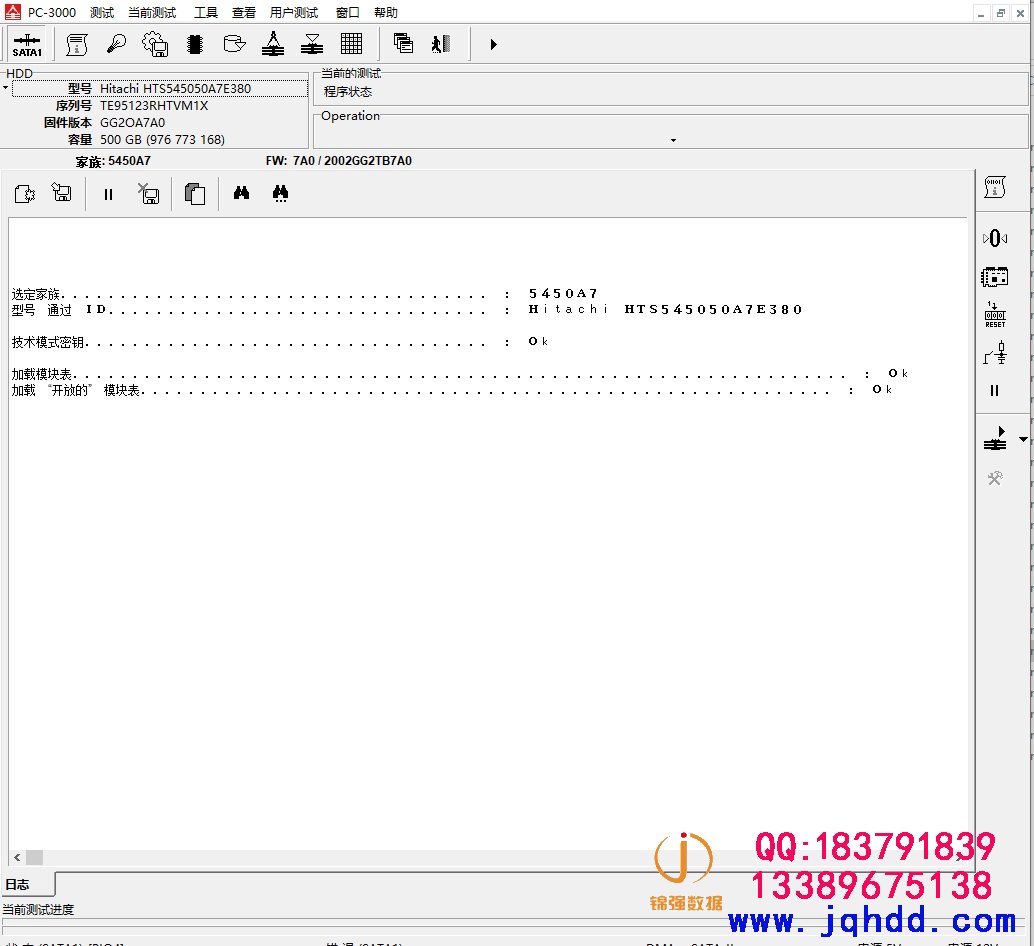
Task: Click the binoculars find icon
Action: coord(241,192)
